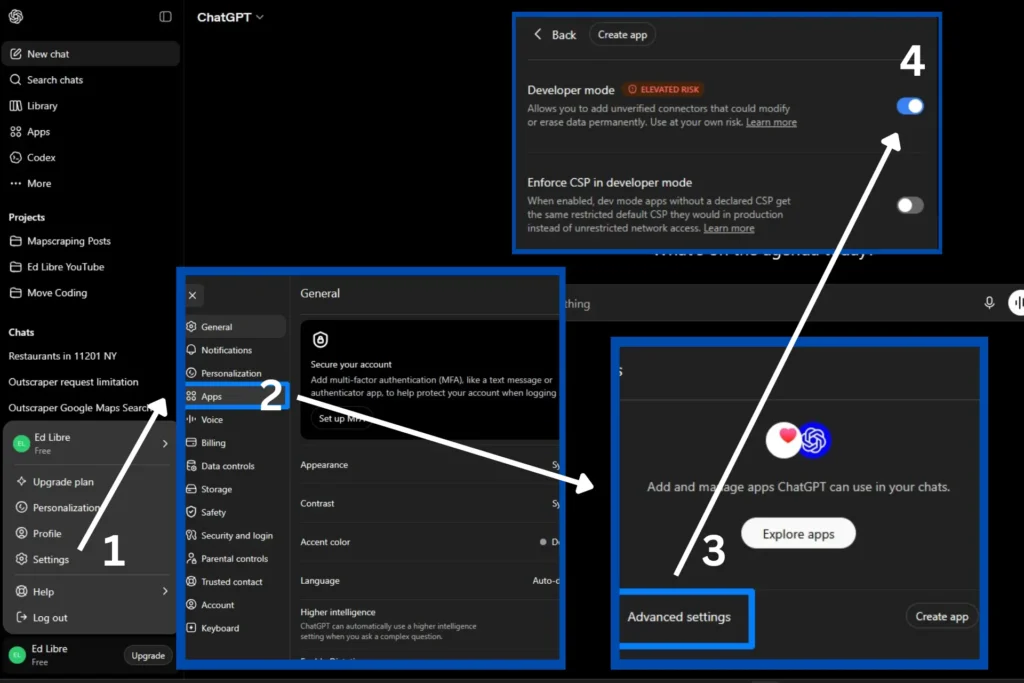This screenshot has width=1024, height=683.
Task: Select the Parental controls tab
Action: point(234,558)
